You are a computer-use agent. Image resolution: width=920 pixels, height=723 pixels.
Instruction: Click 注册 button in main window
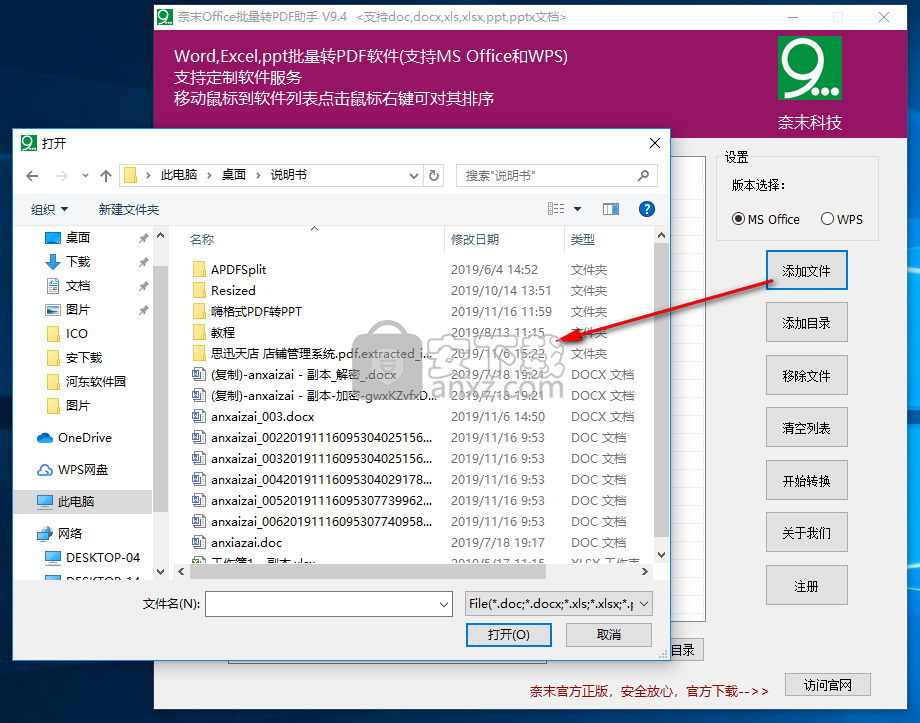806,586
